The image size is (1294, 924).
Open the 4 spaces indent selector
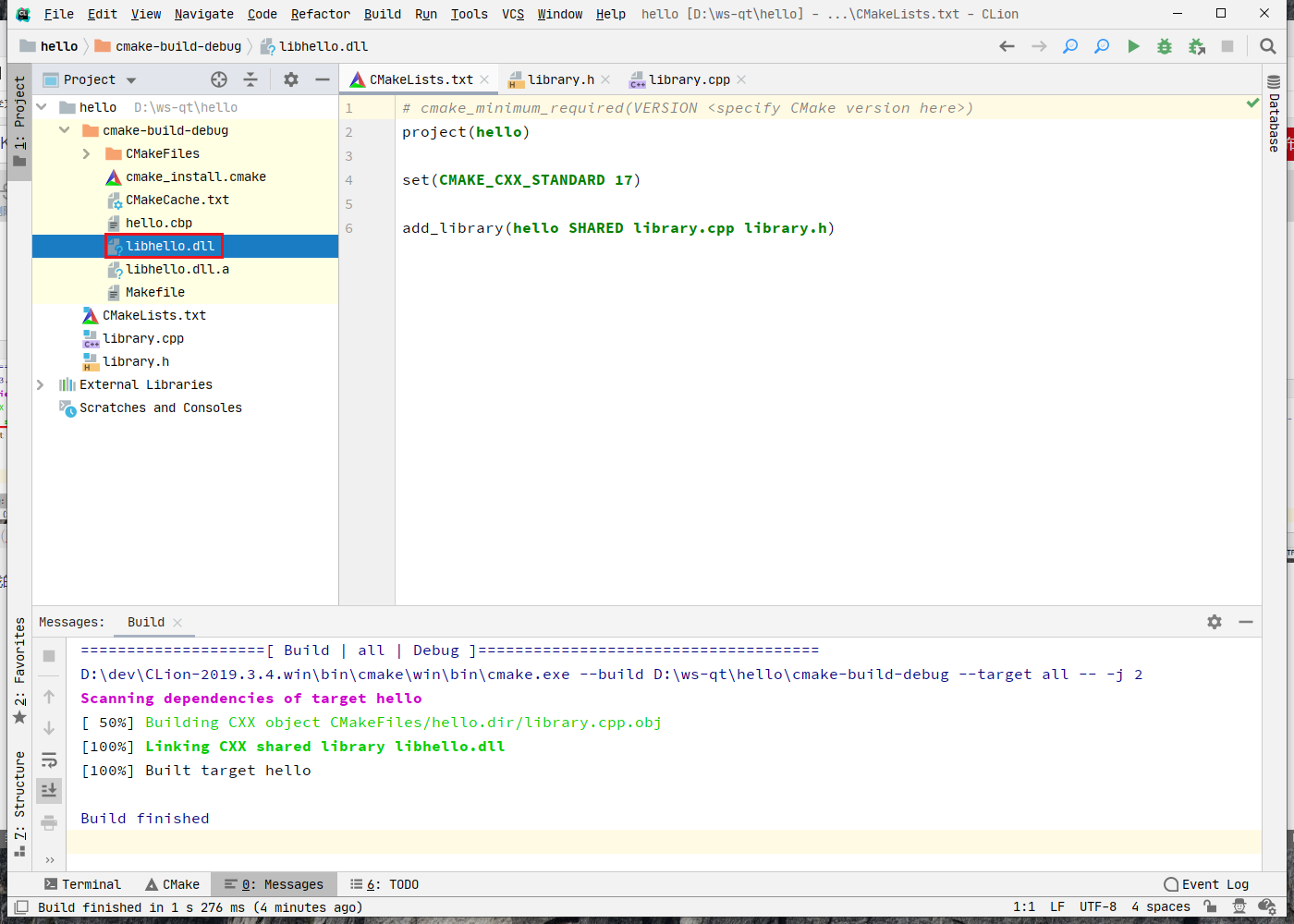[1161, 907]
